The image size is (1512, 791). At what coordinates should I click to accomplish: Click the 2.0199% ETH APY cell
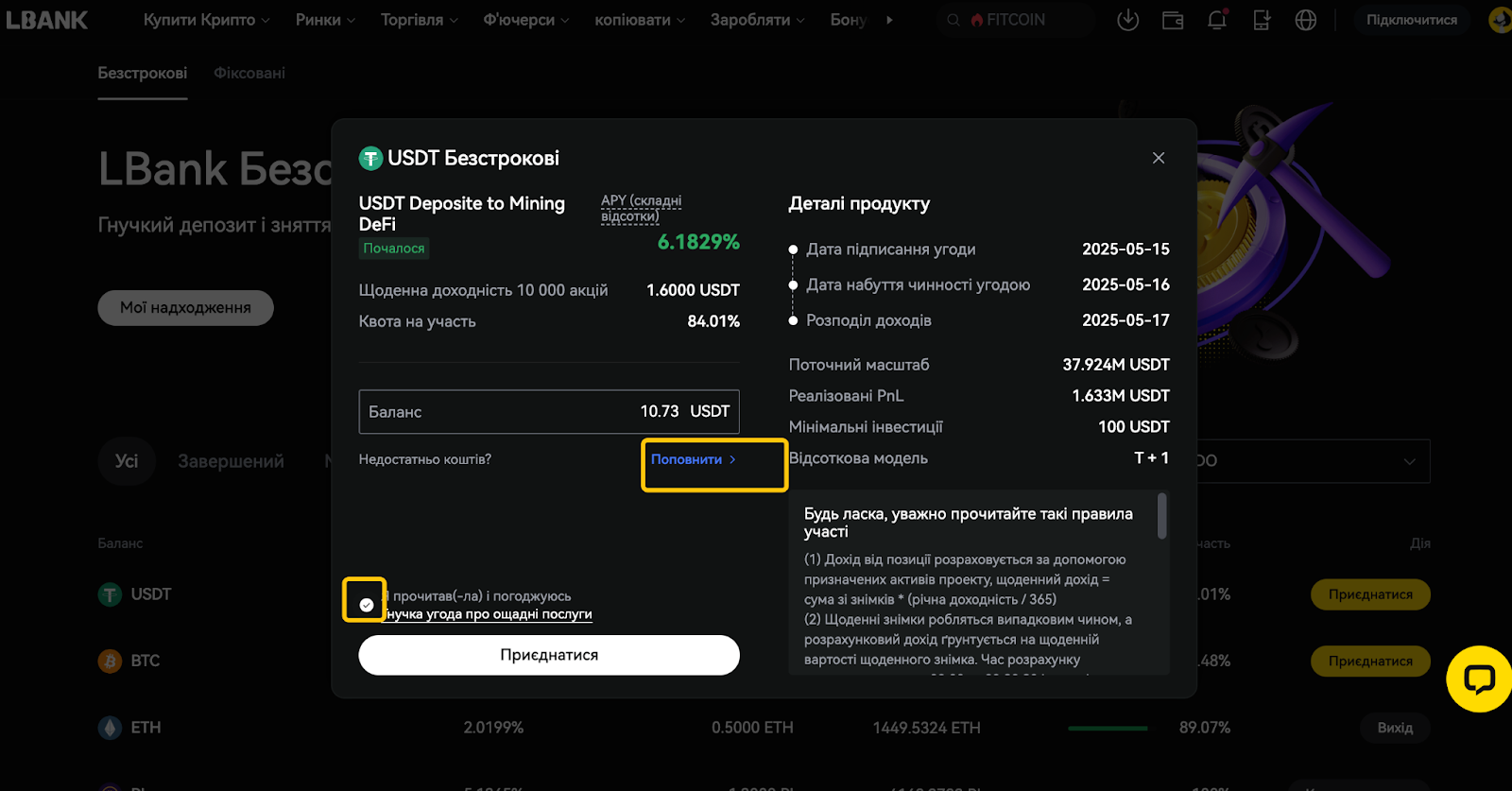[x=493, y=728]
